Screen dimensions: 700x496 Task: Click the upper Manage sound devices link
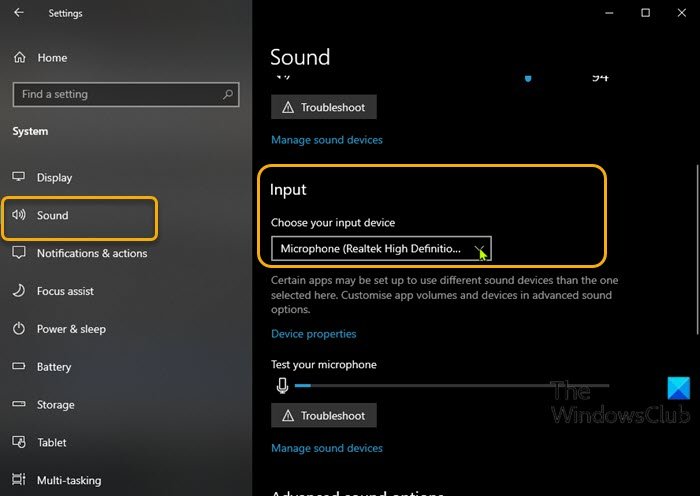326,140
